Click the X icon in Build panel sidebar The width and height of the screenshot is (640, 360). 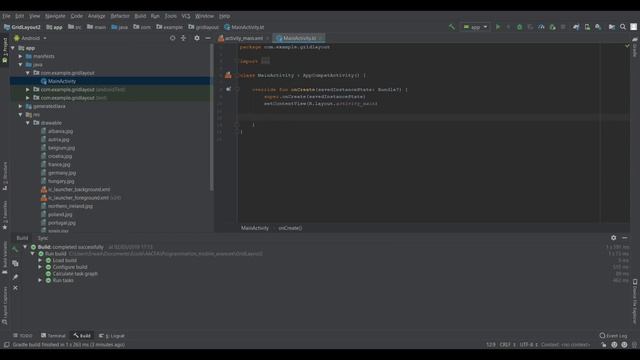[x=15, y=288]
